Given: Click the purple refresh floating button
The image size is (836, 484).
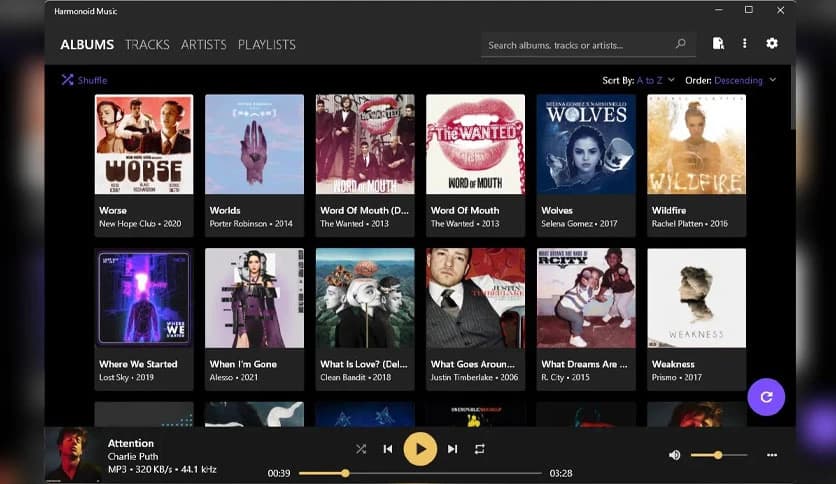Looking at the screenshot, I should click(766, 397).
